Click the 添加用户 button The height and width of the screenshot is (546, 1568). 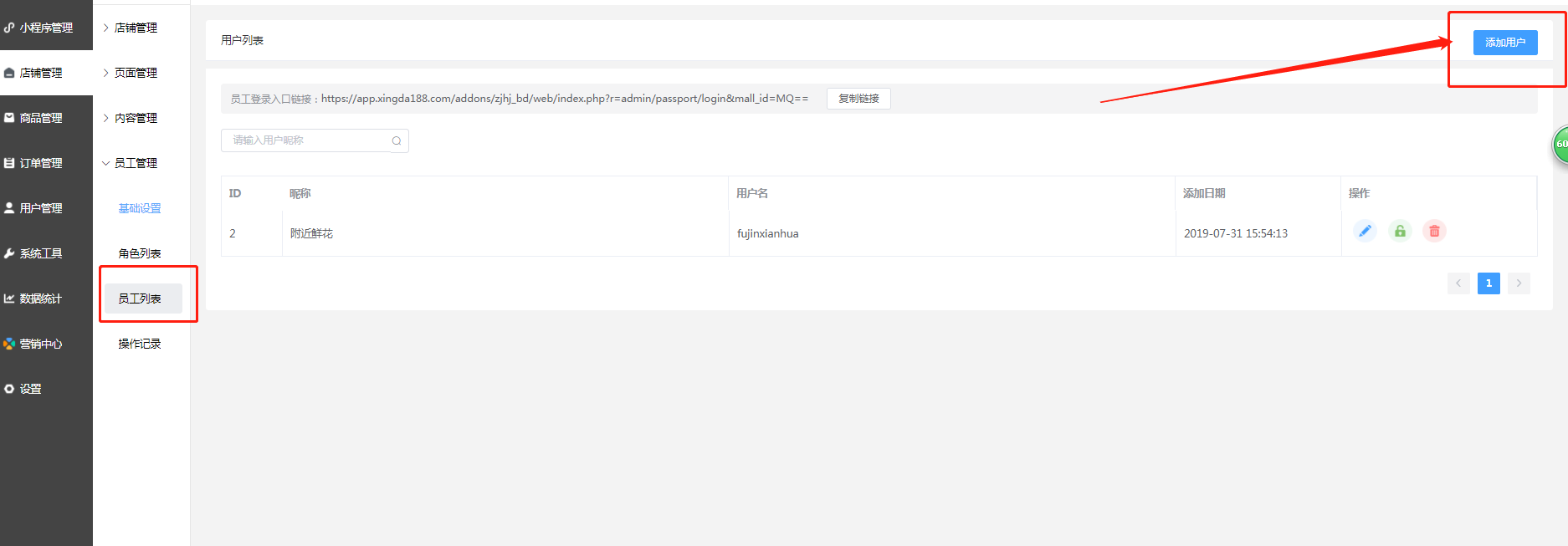click(1505, 42)
